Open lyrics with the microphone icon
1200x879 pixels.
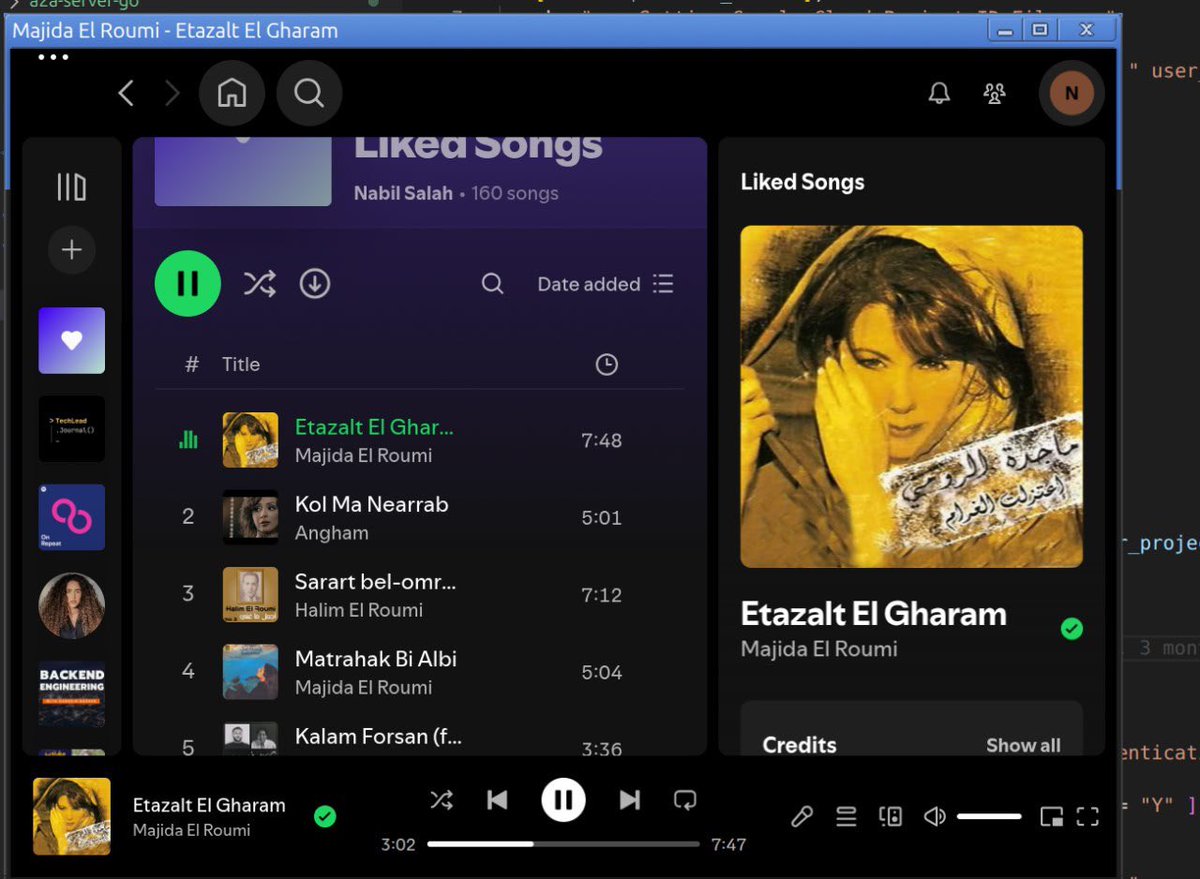point(801,817)
